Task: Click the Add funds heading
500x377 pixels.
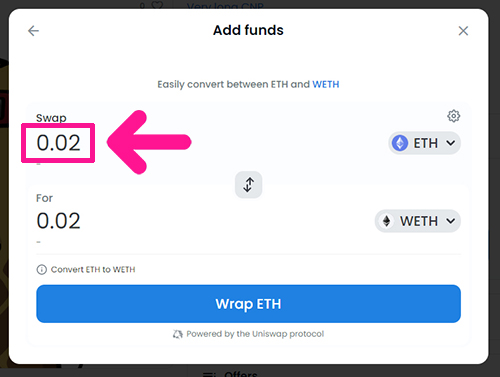Action: pyautogui.click(x=248, y=30)
